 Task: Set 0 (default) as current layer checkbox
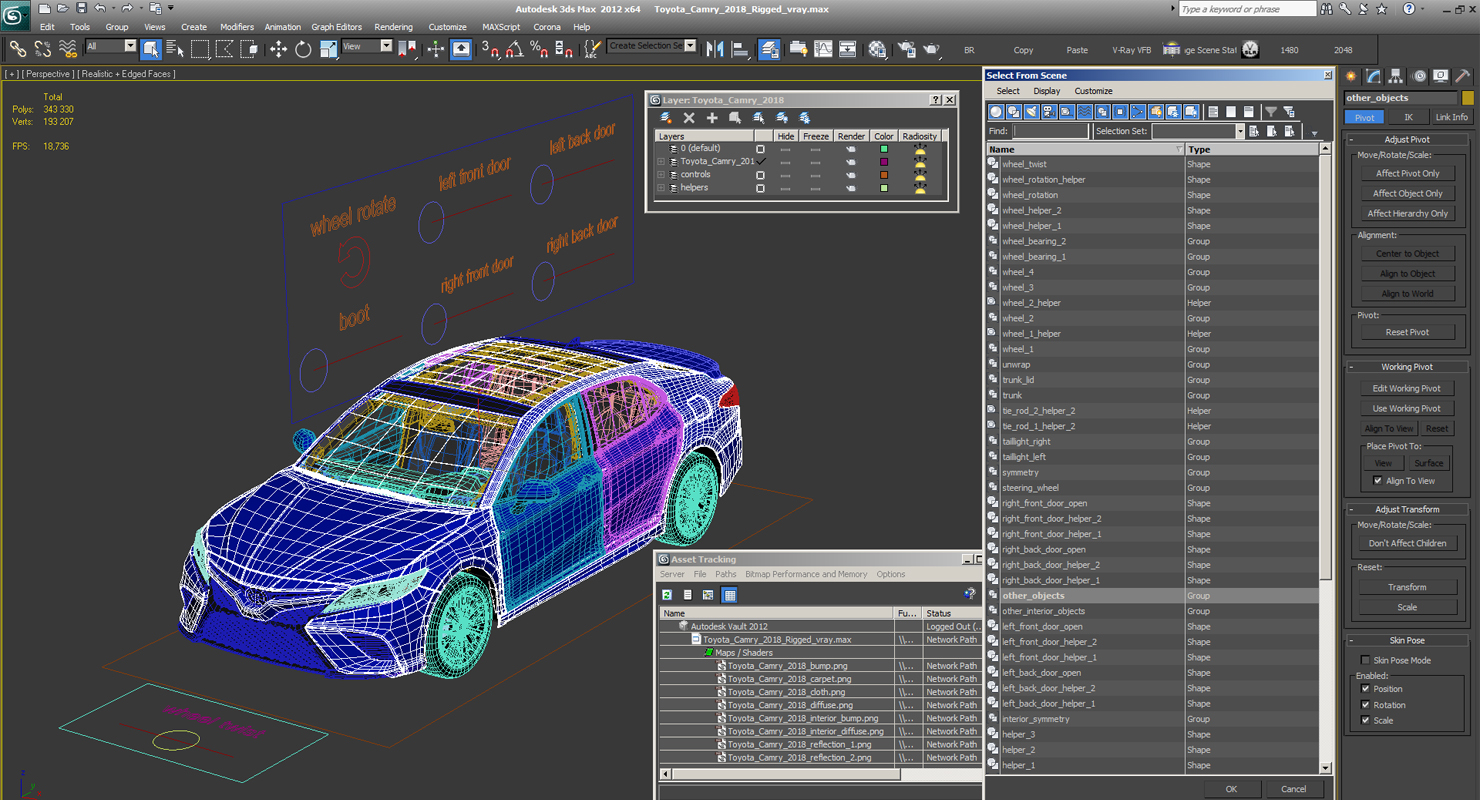(x=760, y=149)
